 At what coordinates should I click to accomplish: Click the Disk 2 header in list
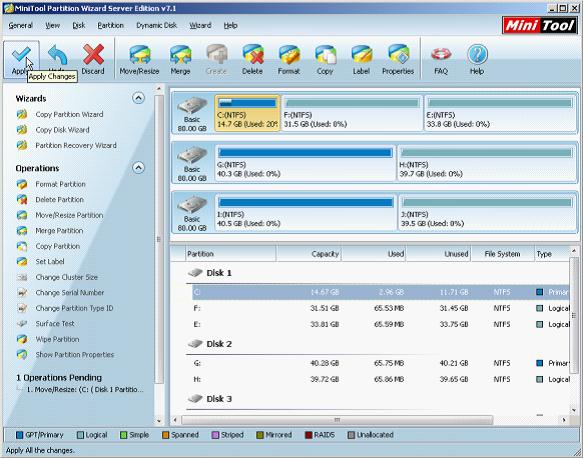[x=219, y=344]
